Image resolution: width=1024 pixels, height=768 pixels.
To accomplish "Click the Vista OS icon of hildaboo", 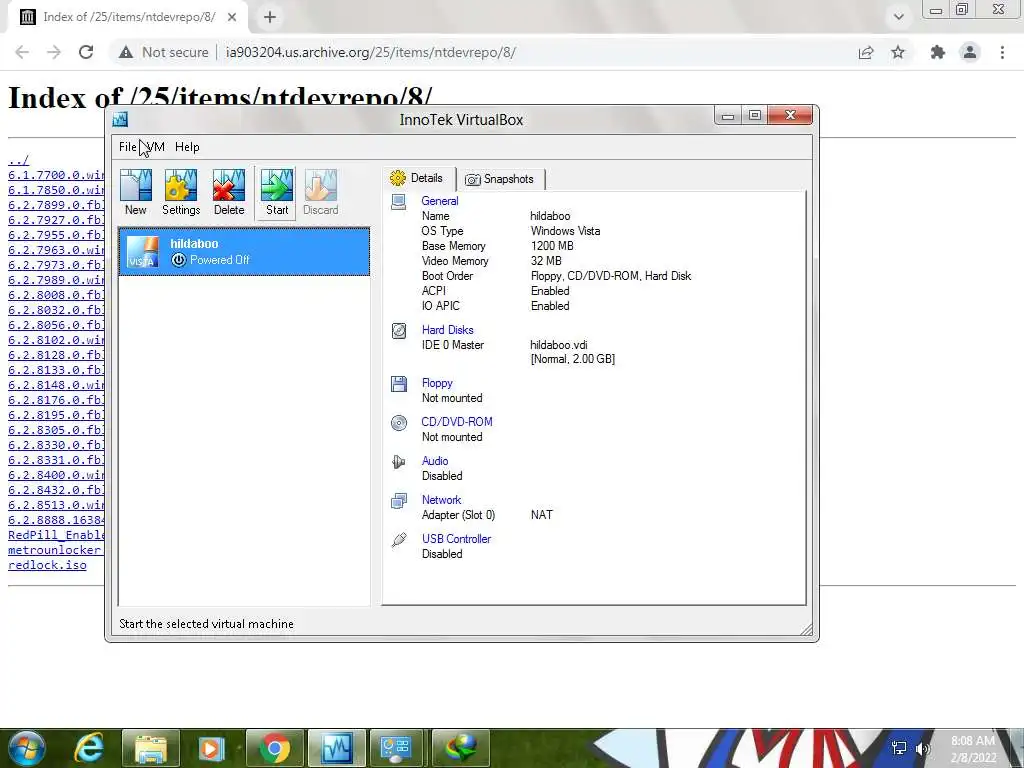I will [x=142, y=251].
